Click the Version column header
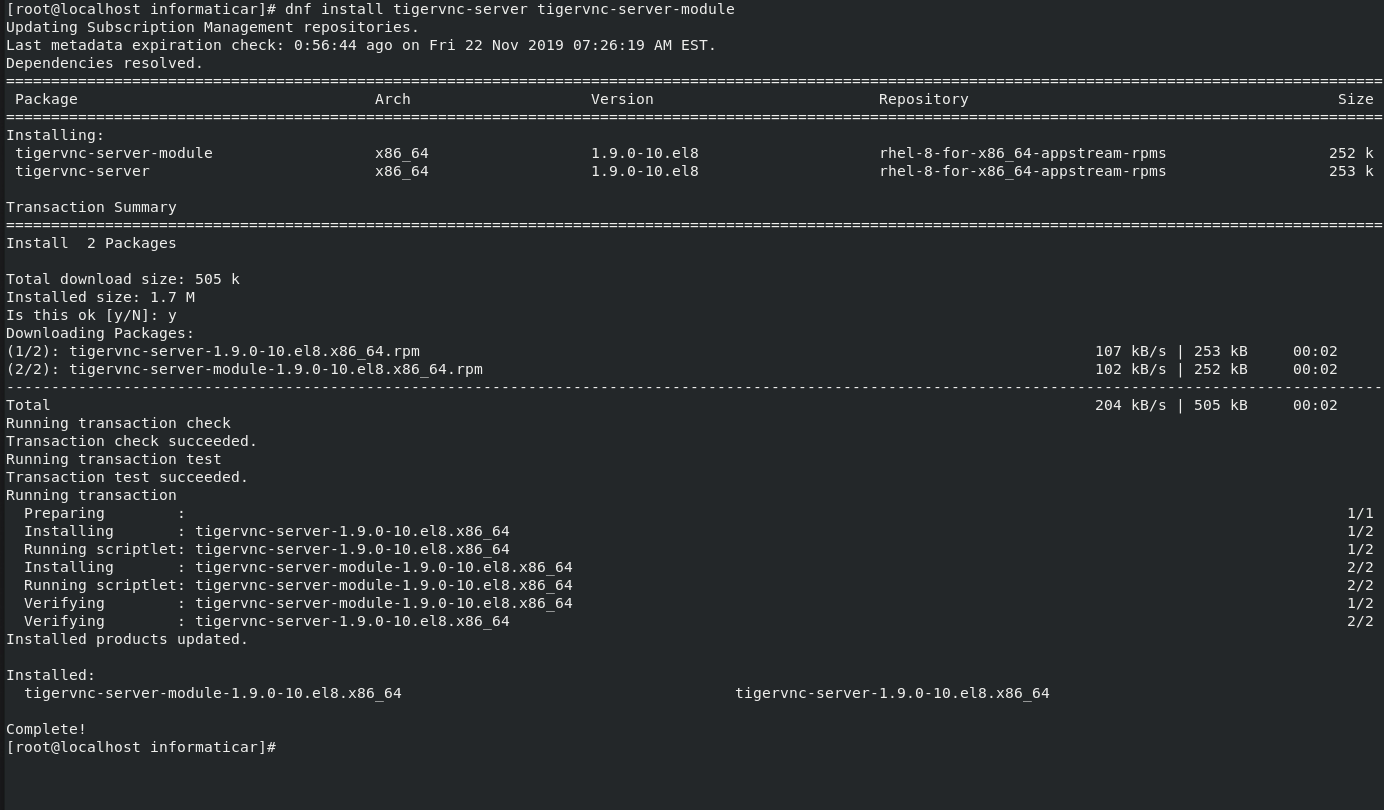 click(x=622, y=99)
